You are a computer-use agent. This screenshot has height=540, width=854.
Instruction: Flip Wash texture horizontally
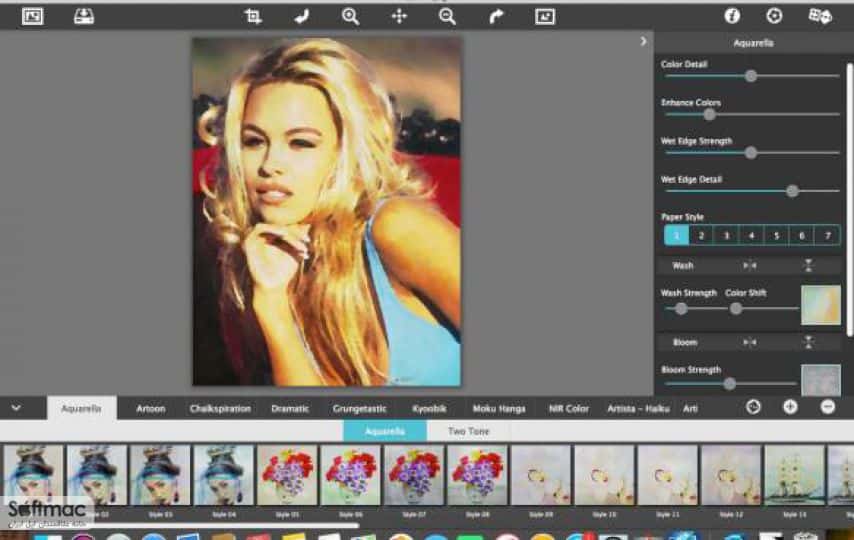tap(750, 265)
